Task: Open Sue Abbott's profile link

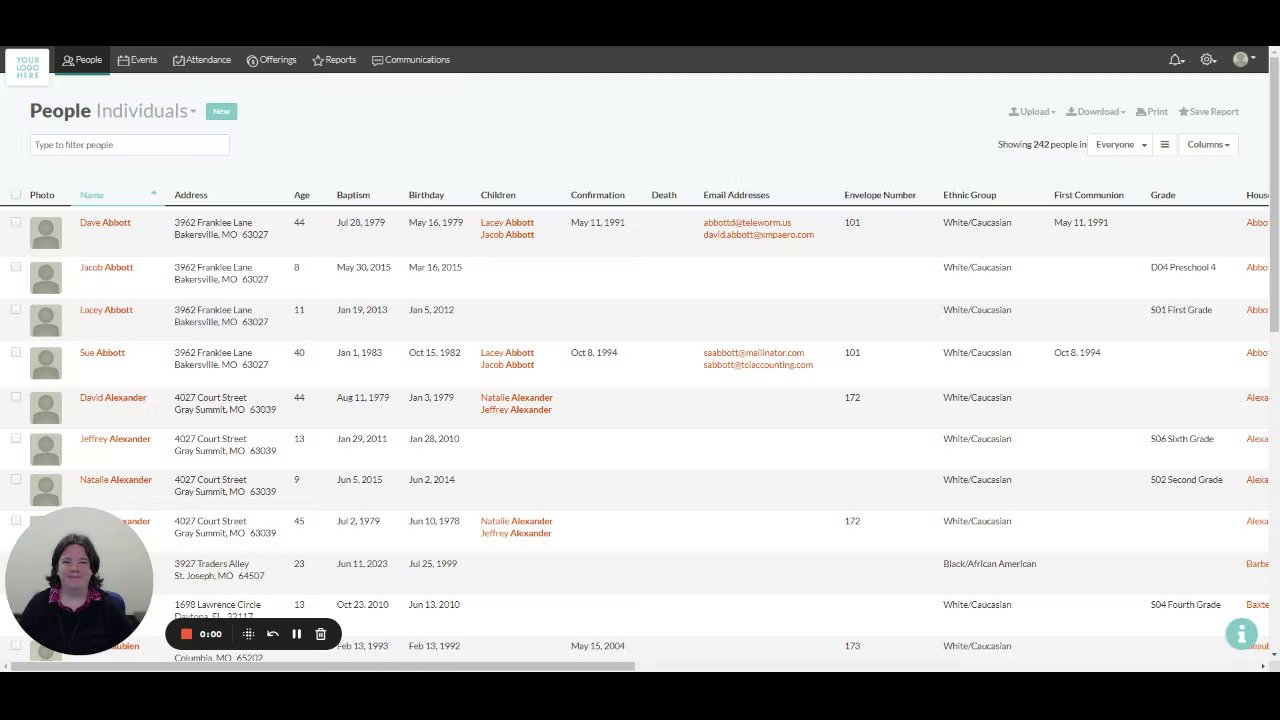Action: (x=102, y=353)
